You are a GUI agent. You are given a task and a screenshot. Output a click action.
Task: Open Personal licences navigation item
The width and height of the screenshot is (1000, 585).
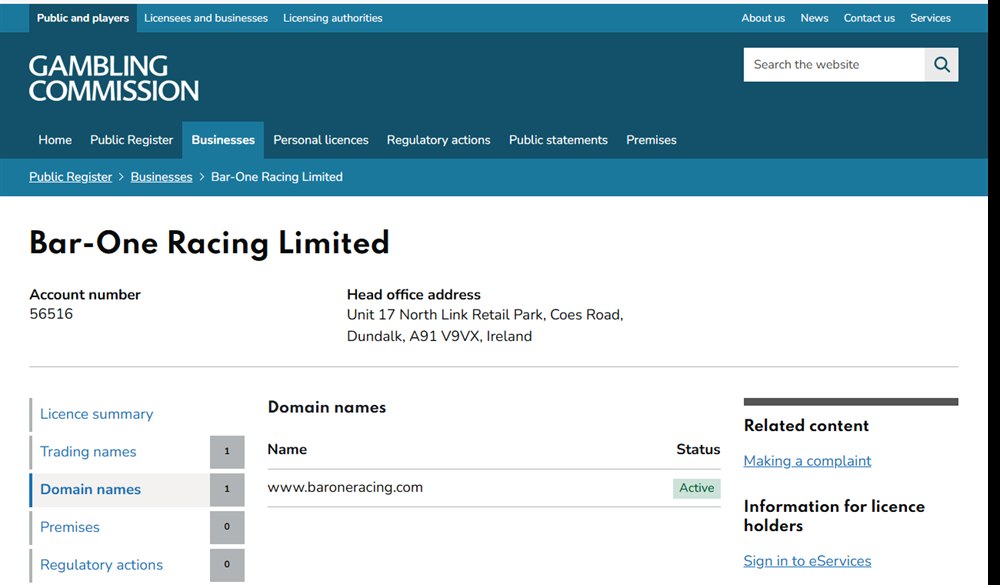click(x=321, y=140)
